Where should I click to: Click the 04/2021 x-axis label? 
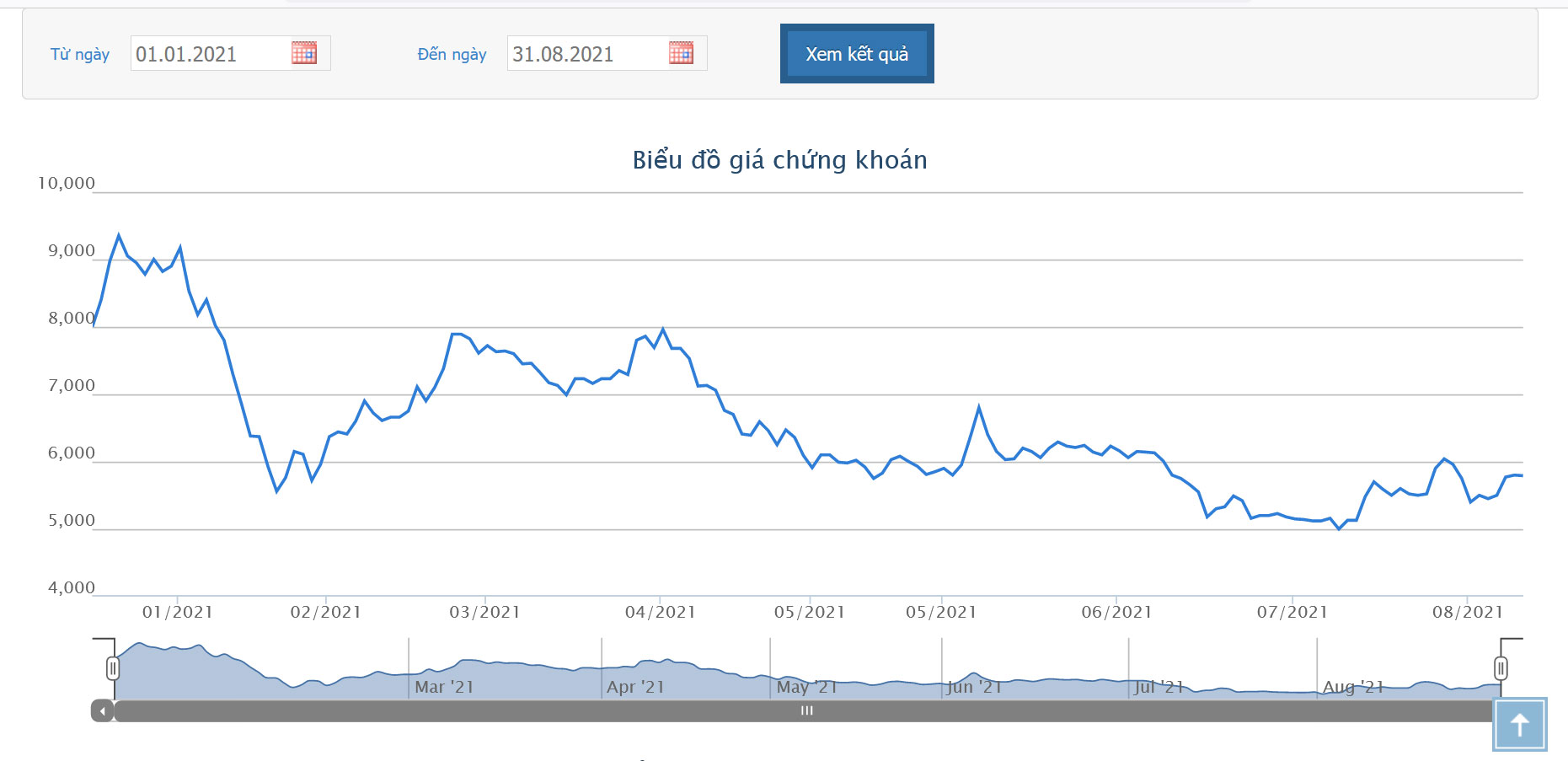(x=661, y=613)
